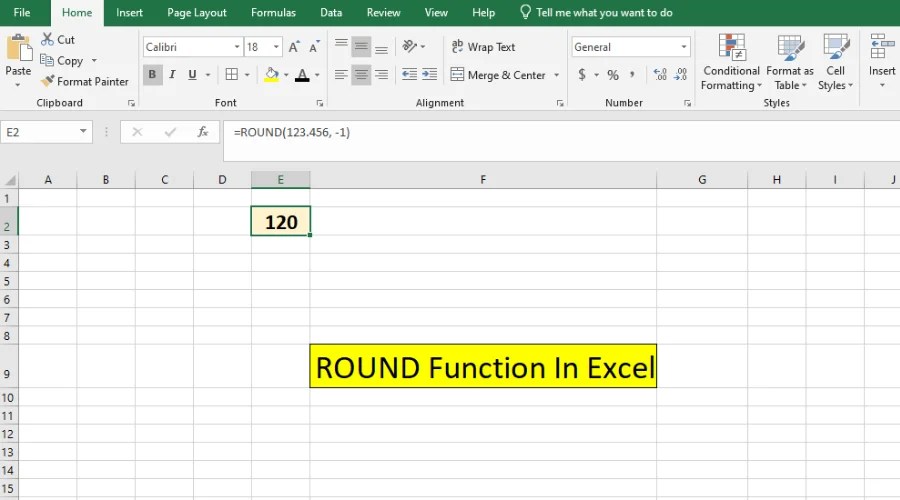Cancel formula entry with X button
The image size is (900, 500).
pyautogui.click(x=137, y=132)
